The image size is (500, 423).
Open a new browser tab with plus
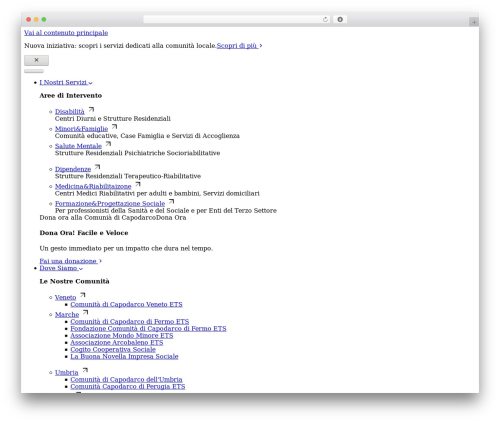click(x=474, y=22)
